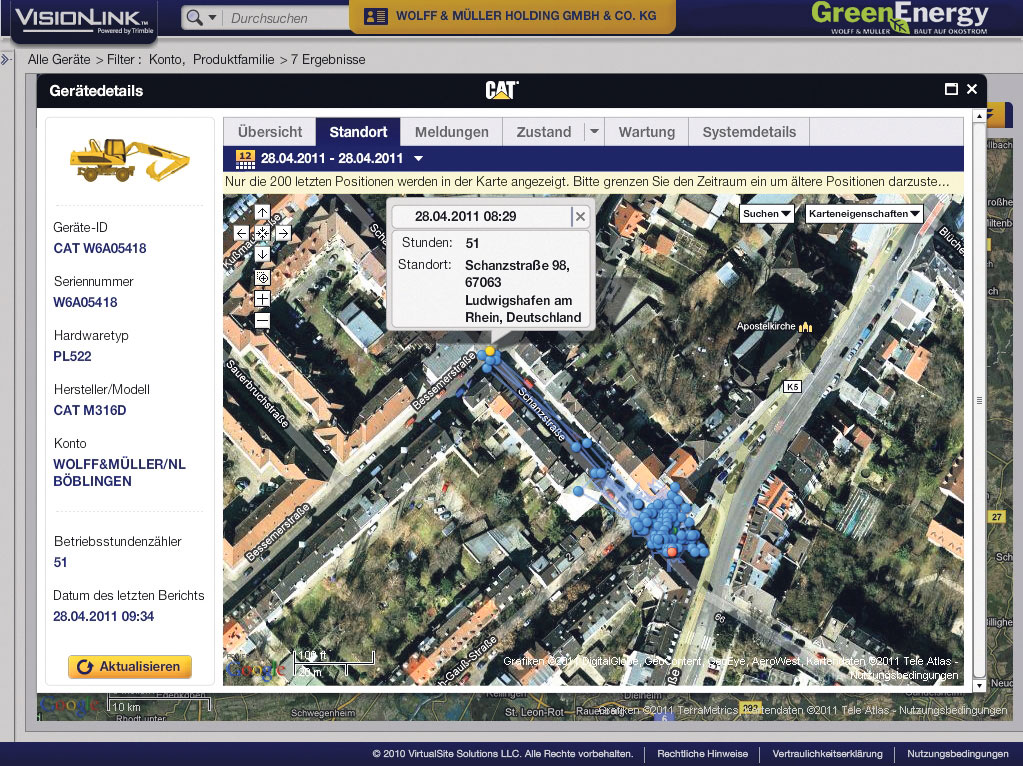Zoom in the map with plus button
Viewport: 1023px width, 766px height.
coord(262,299)
